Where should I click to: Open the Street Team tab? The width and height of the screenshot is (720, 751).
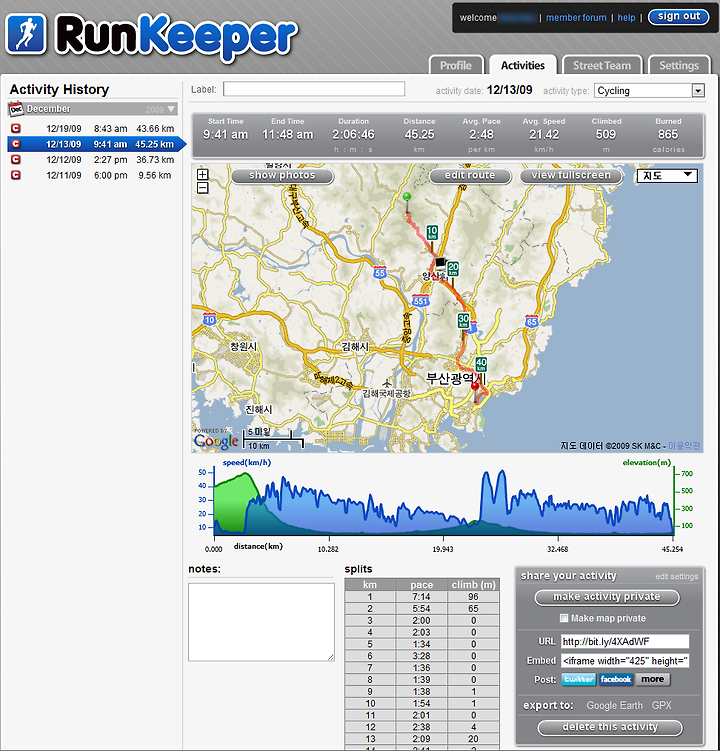click(602, 65)
